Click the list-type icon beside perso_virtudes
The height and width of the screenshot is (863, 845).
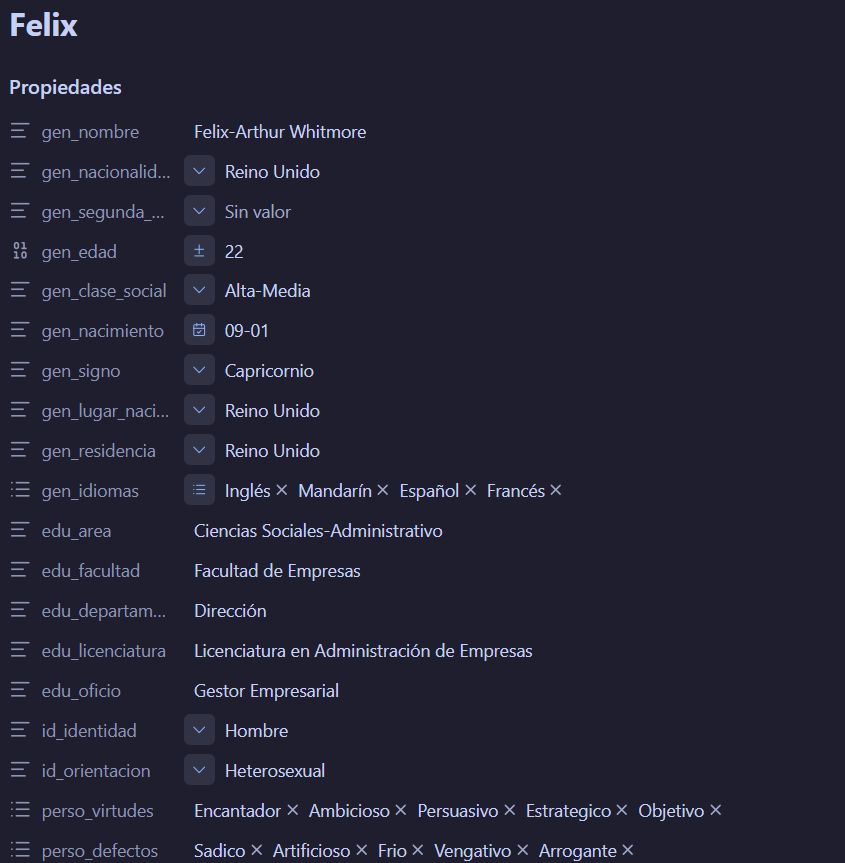point(20,810)
